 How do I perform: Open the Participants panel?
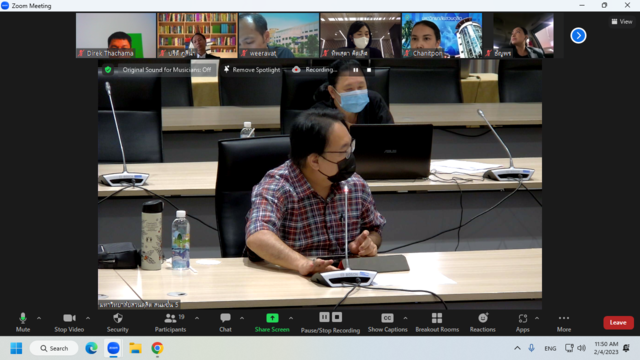[x=171, y=322]
